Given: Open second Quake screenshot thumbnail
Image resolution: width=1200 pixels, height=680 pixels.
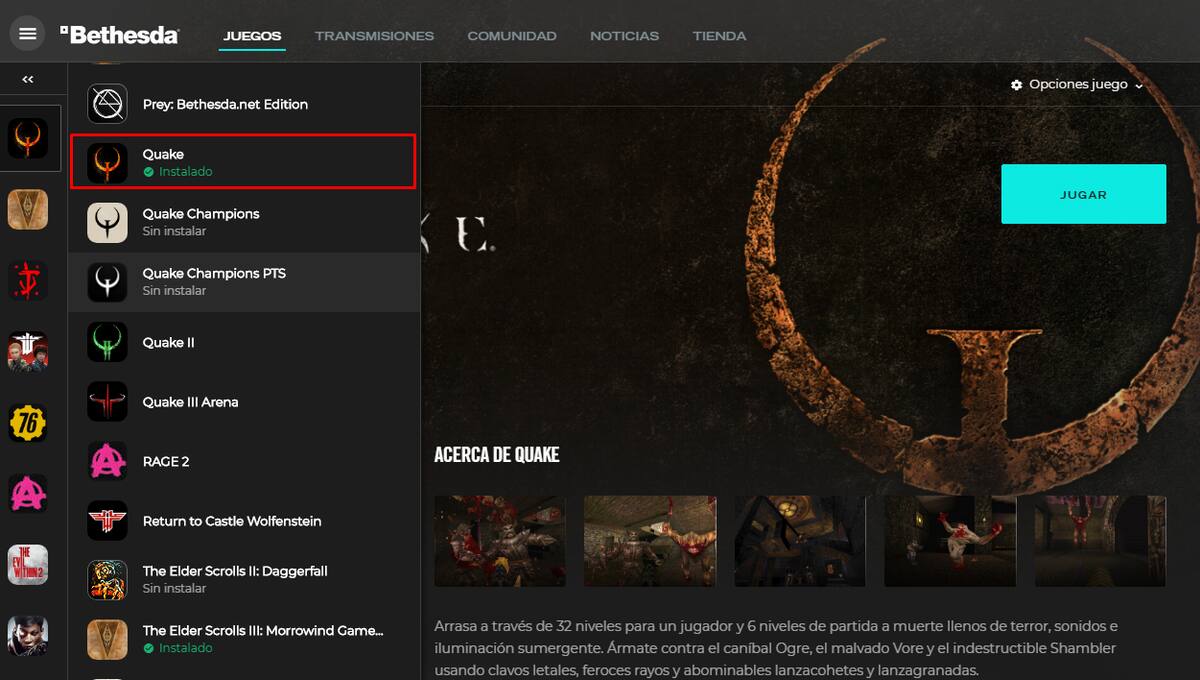Looking at the screenshot, I should click(650, 541).
